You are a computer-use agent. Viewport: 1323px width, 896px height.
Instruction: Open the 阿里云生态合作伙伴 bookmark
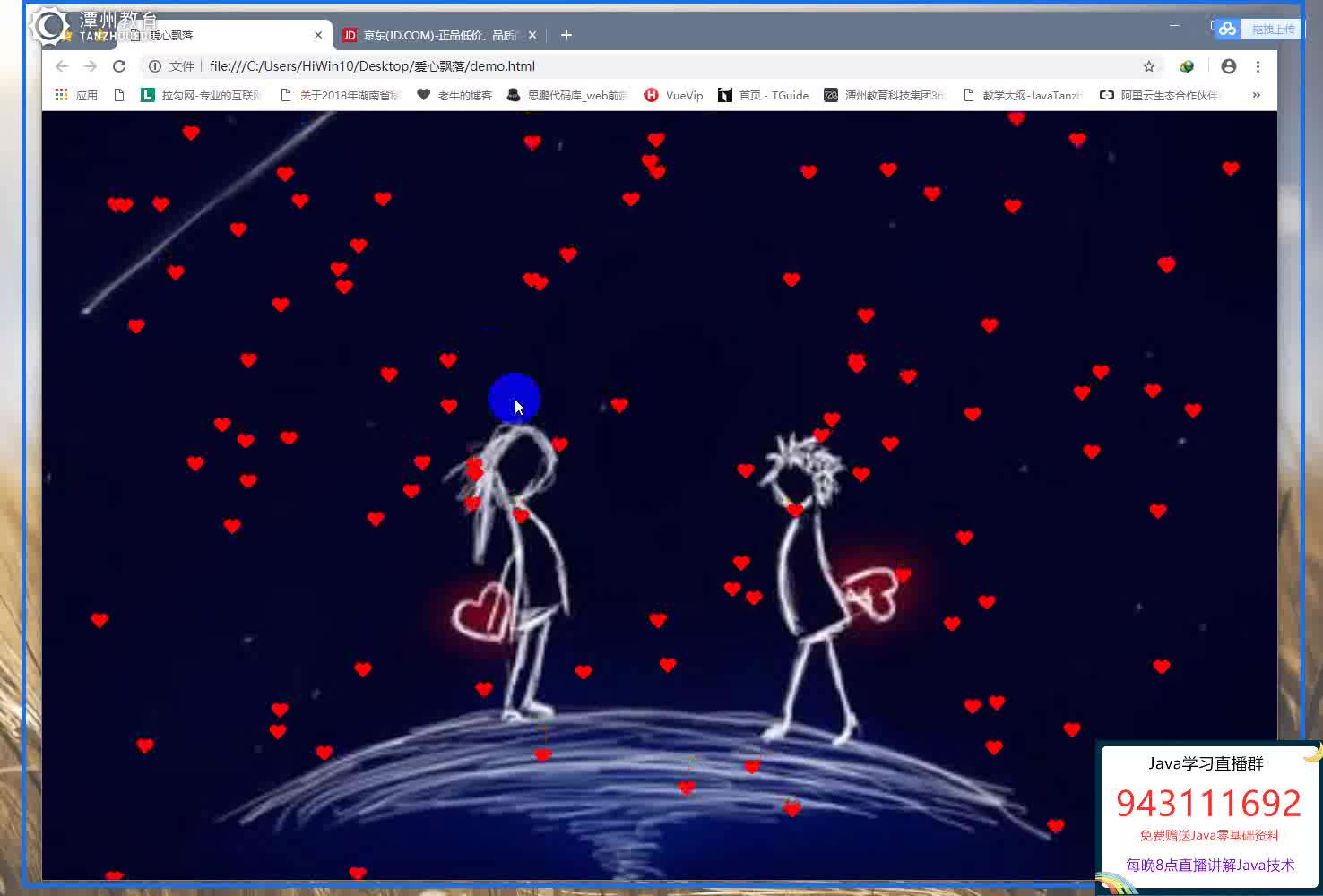[1159, 95]
